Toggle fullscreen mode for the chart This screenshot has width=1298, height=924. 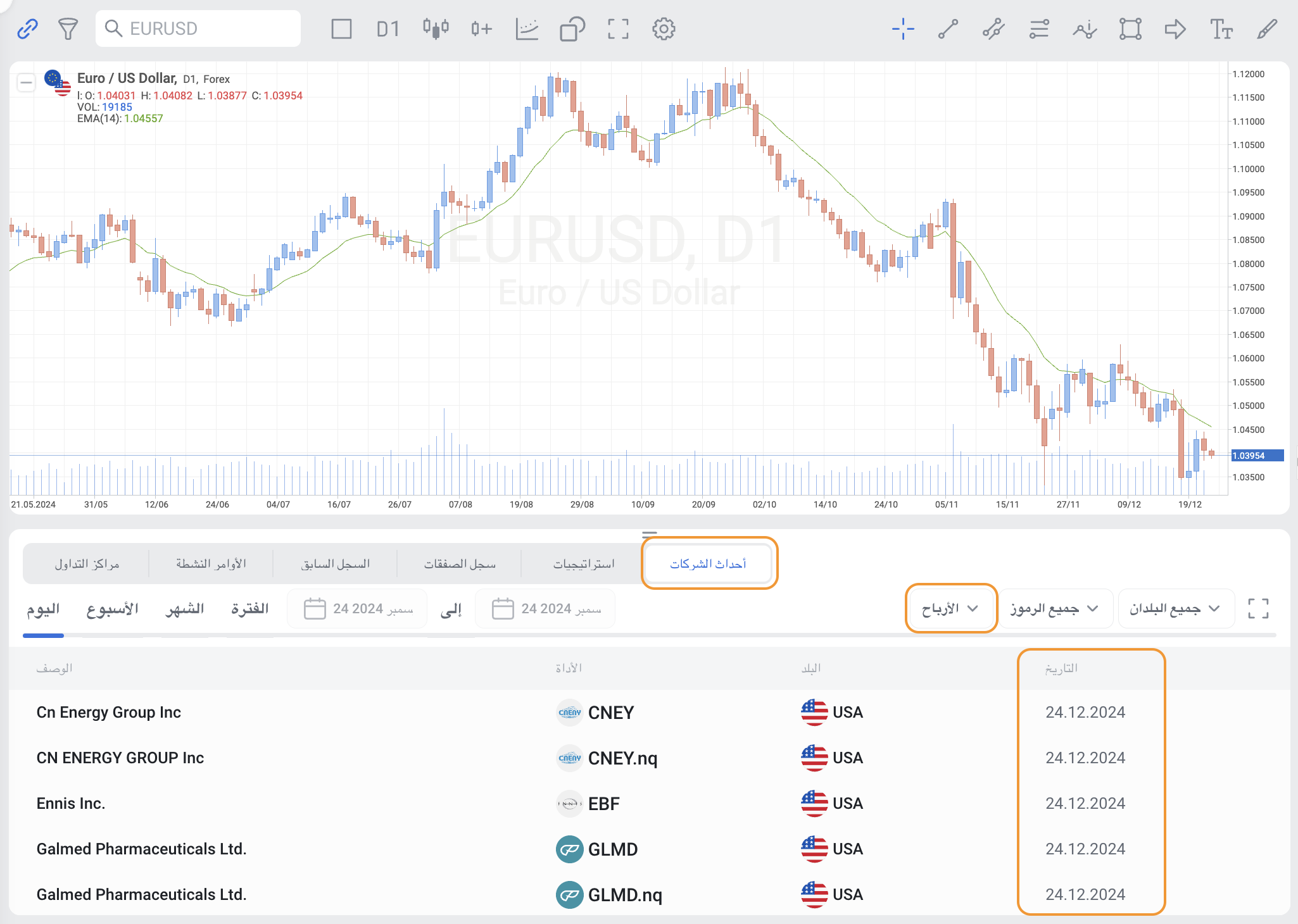click(x=618, y=28)
